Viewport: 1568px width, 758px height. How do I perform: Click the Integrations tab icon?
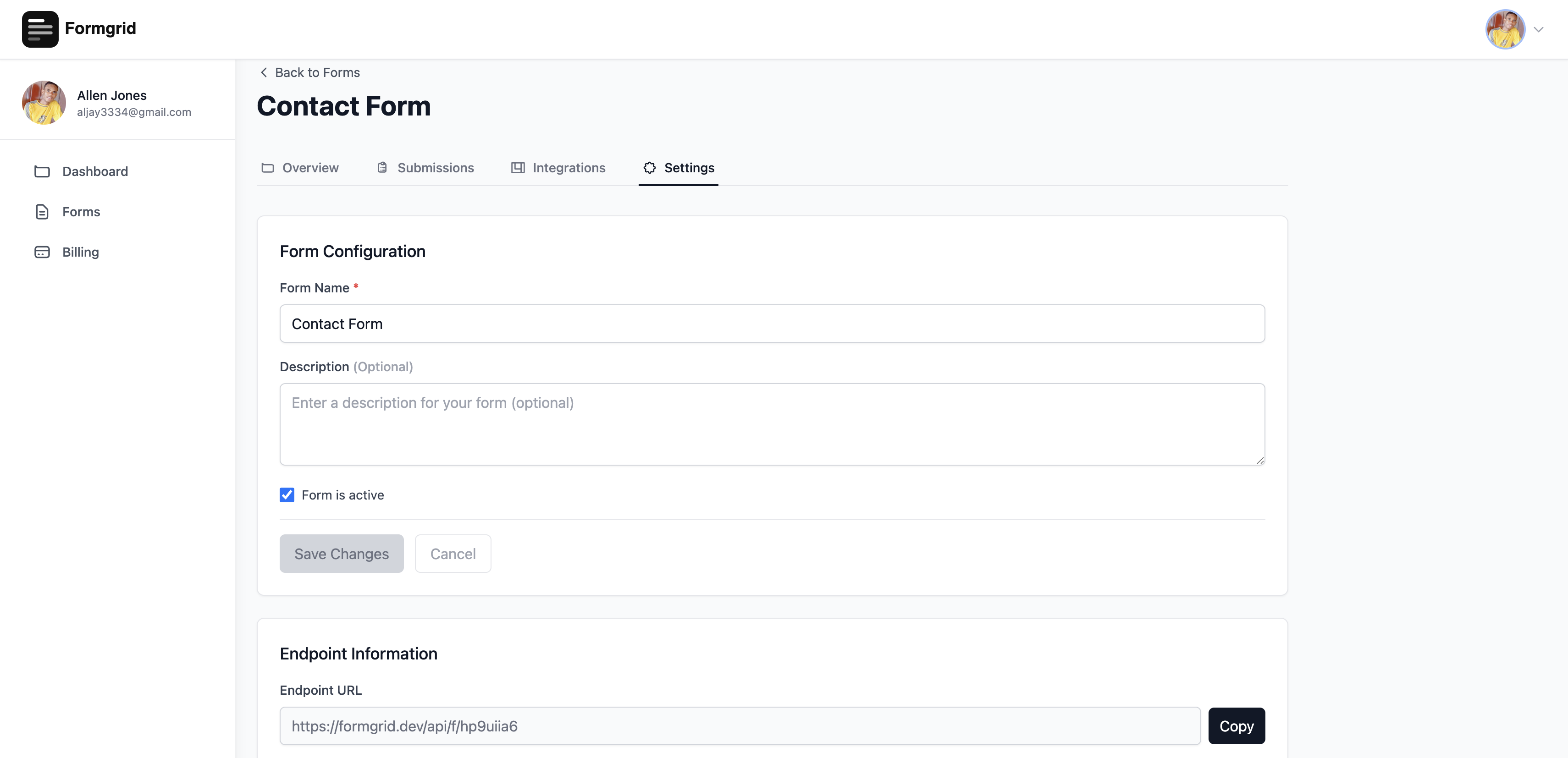tap(517, 168)
